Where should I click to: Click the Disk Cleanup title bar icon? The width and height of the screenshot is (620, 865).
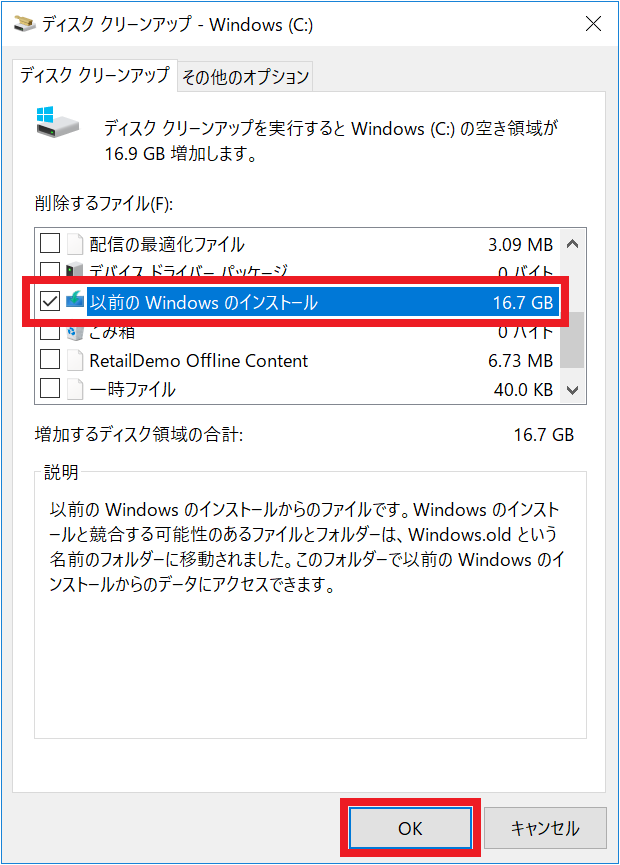(22, 25)
